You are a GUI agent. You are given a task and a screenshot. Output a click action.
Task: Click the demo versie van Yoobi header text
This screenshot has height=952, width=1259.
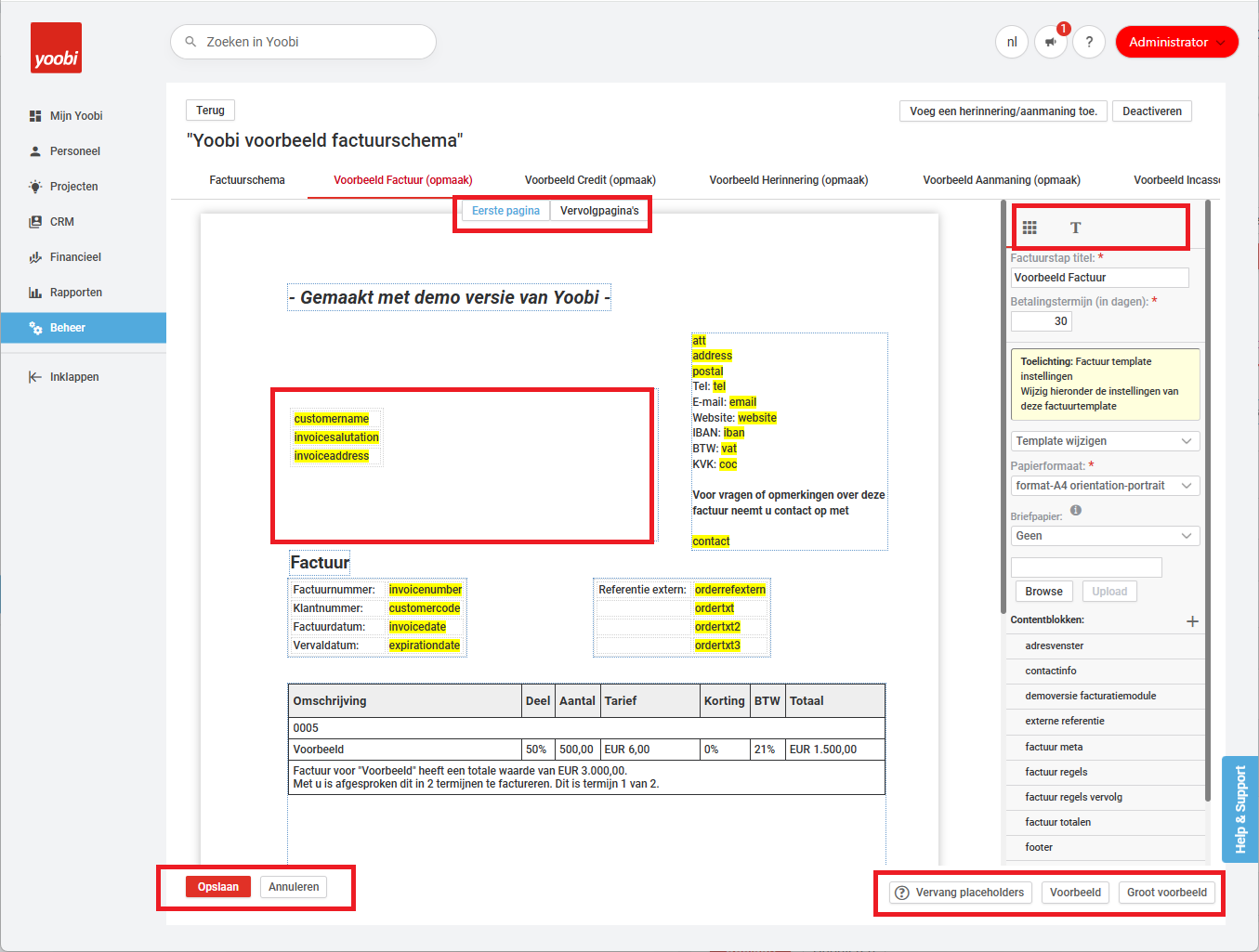click(450, 297)
